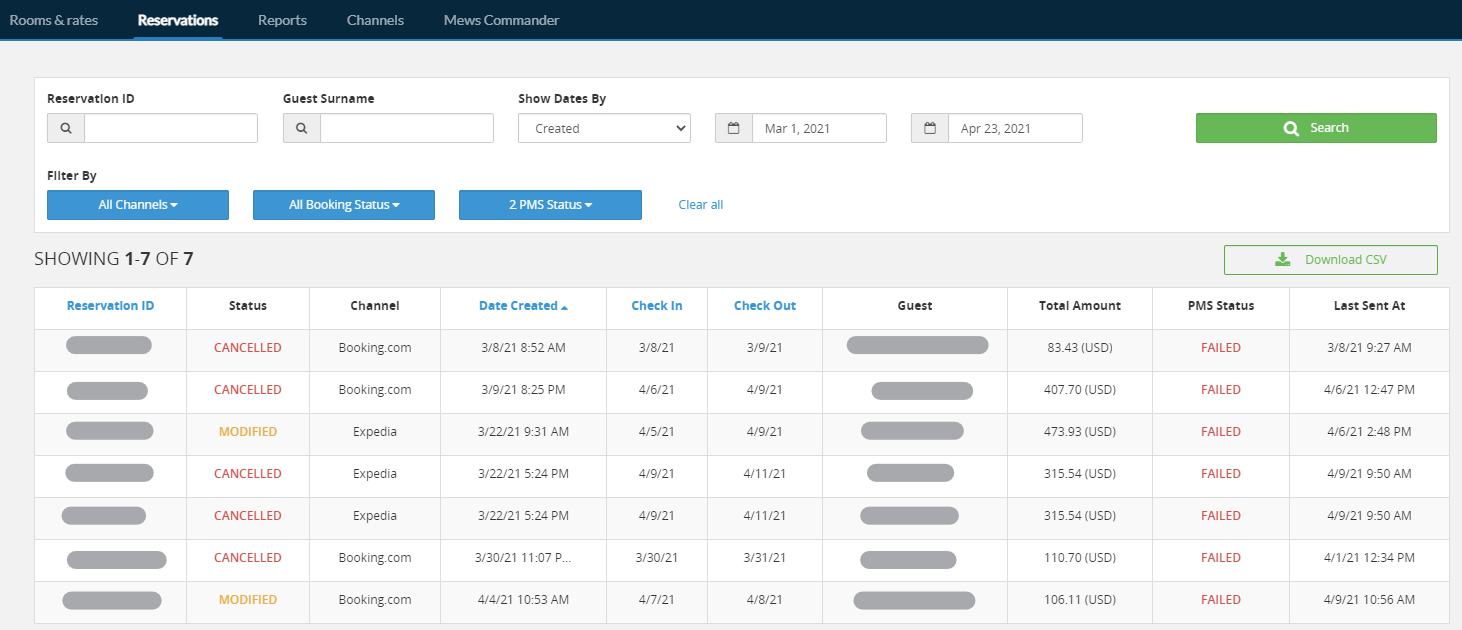Click the Download CSV button
The width and height of the screenshot is (1462, 630).
(1331, 260)
